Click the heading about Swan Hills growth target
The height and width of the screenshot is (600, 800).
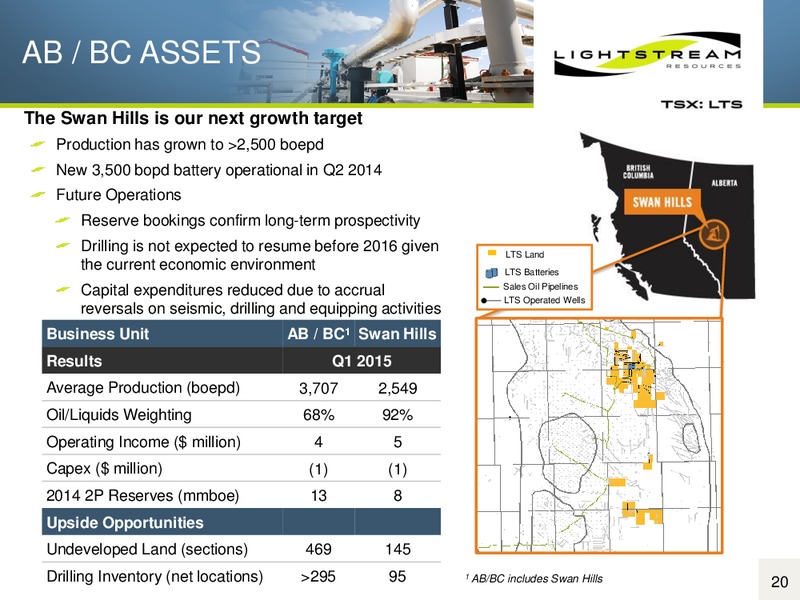(x=193, y=118)
